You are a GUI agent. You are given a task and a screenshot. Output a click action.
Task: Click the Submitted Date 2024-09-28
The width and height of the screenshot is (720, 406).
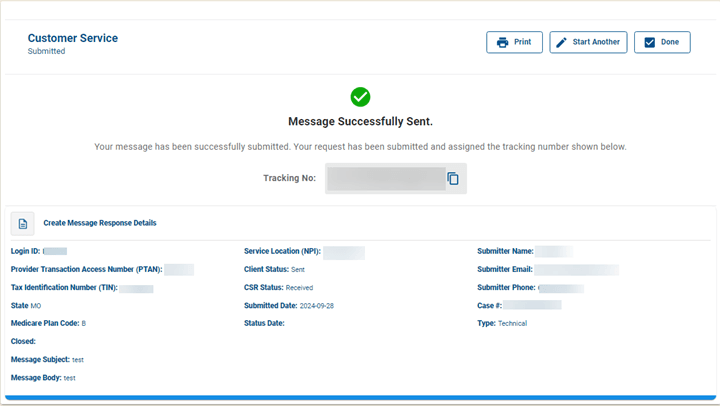tap(317, 306)
